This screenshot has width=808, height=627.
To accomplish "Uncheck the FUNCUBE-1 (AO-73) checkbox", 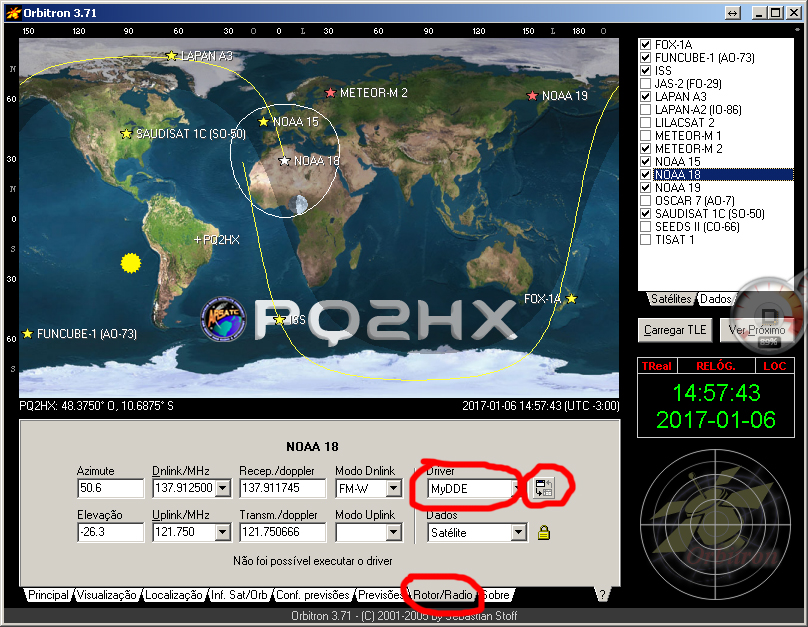I will (x=646, y=58).
